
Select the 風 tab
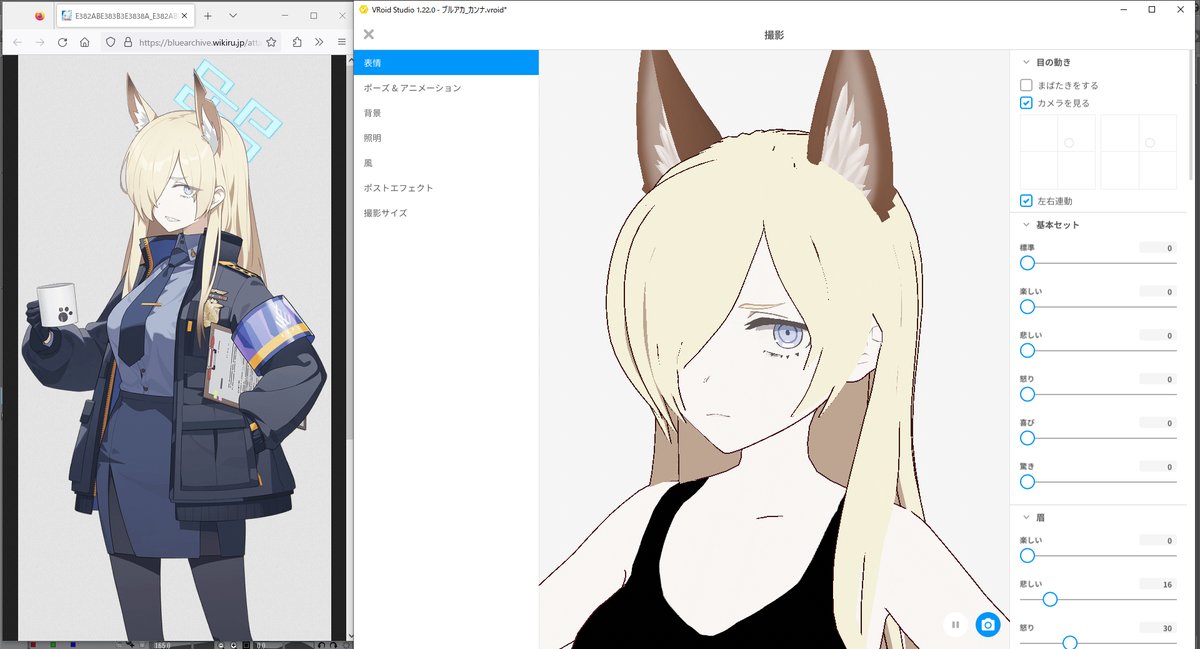tap(446, 162)
